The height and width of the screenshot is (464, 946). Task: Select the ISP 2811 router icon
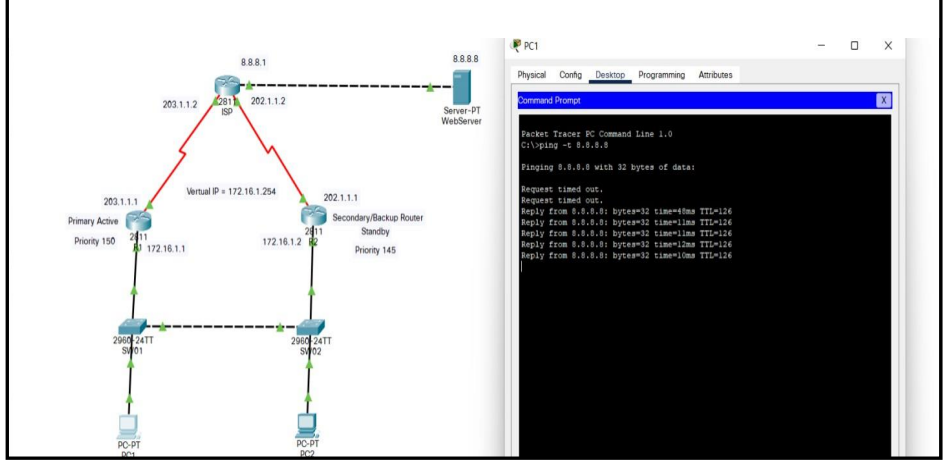(226, 86)
